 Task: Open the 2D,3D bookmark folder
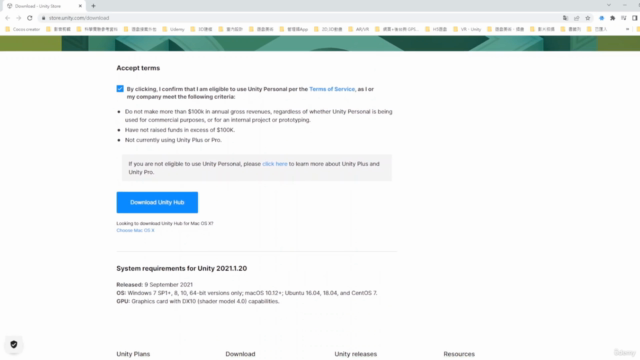pyautogui.click(x=328, y=29)
